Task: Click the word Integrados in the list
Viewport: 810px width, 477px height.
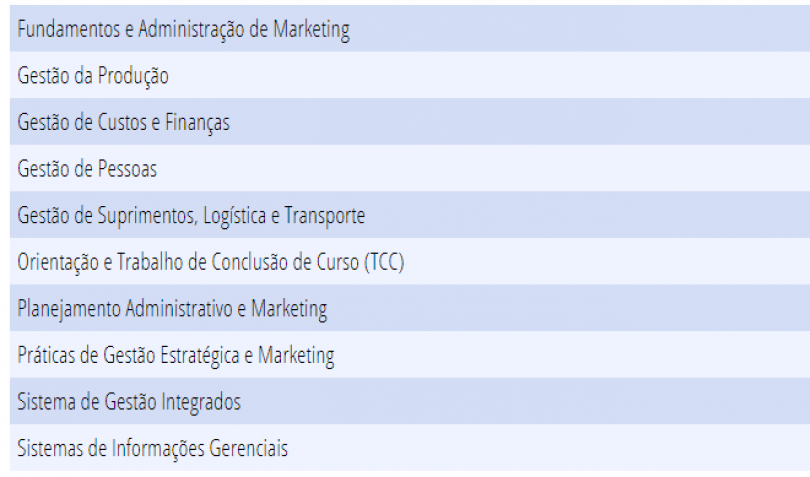Action: [201, 403]
